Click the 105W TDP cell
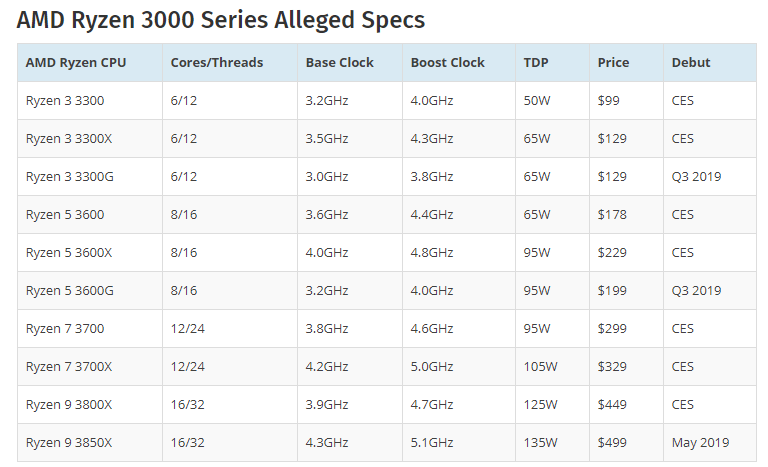 tap(540, 366)
